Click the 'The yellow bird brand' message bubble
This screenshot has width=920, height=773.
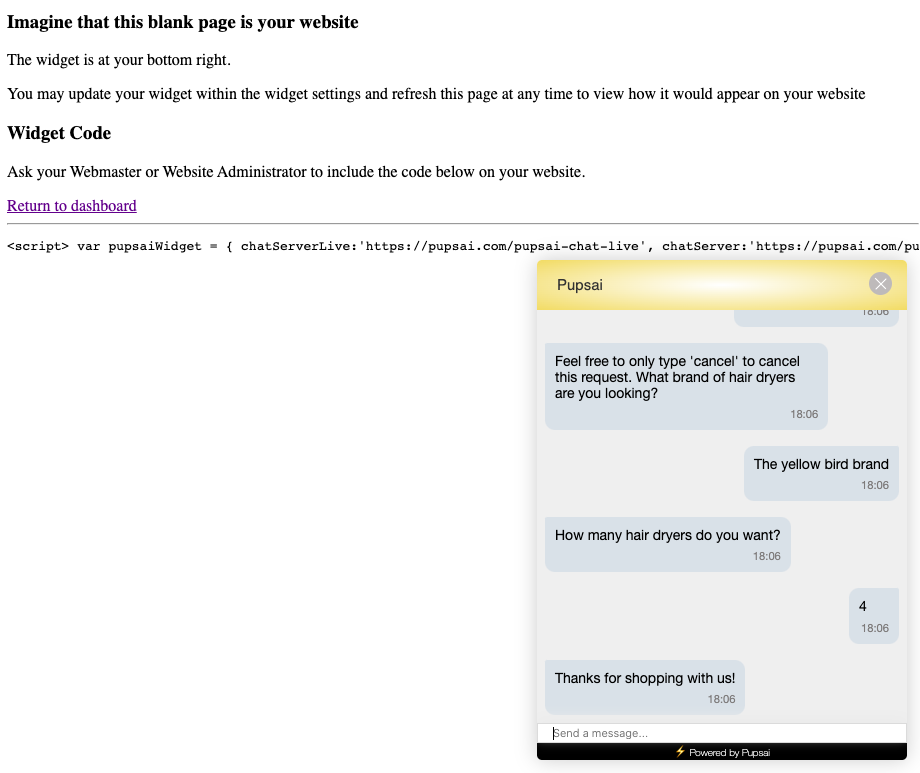tap(821, 465)
